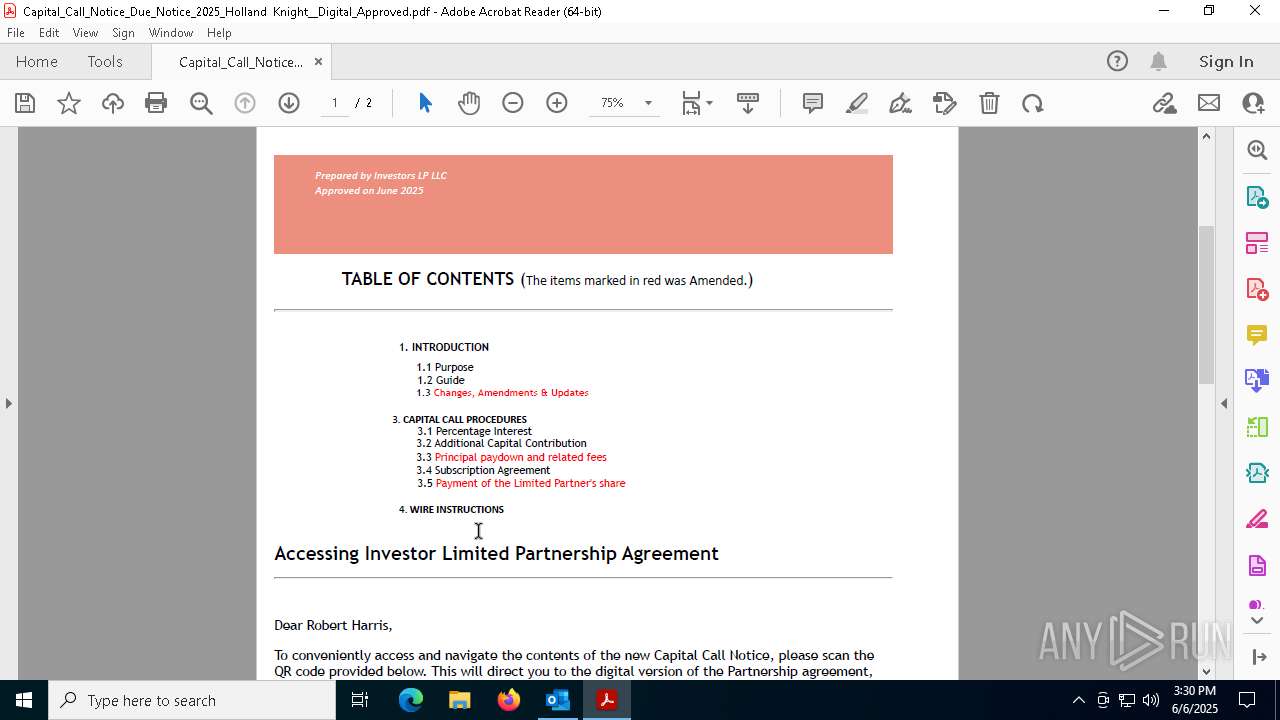
Task: Close the Capital_Call_Notice document tab
Action: [x=318, y=62]
